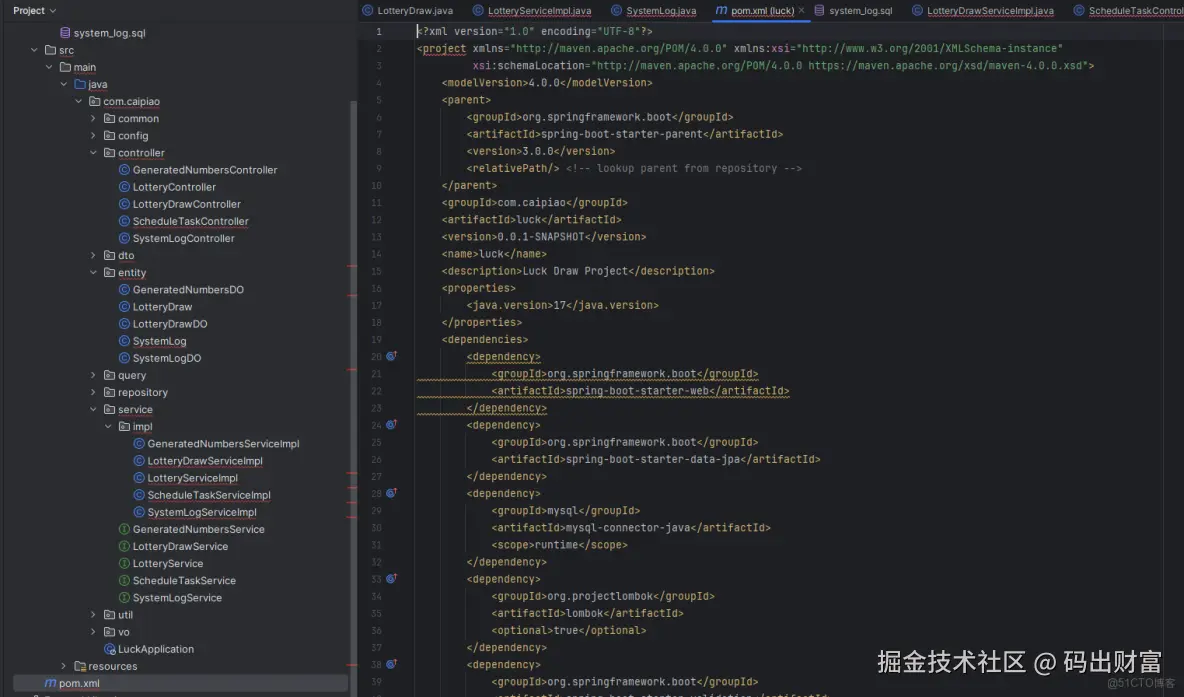This screenshot has width=1184, height=697.
Task: Click gutter dependency icon on line 38
Action: 391,664
